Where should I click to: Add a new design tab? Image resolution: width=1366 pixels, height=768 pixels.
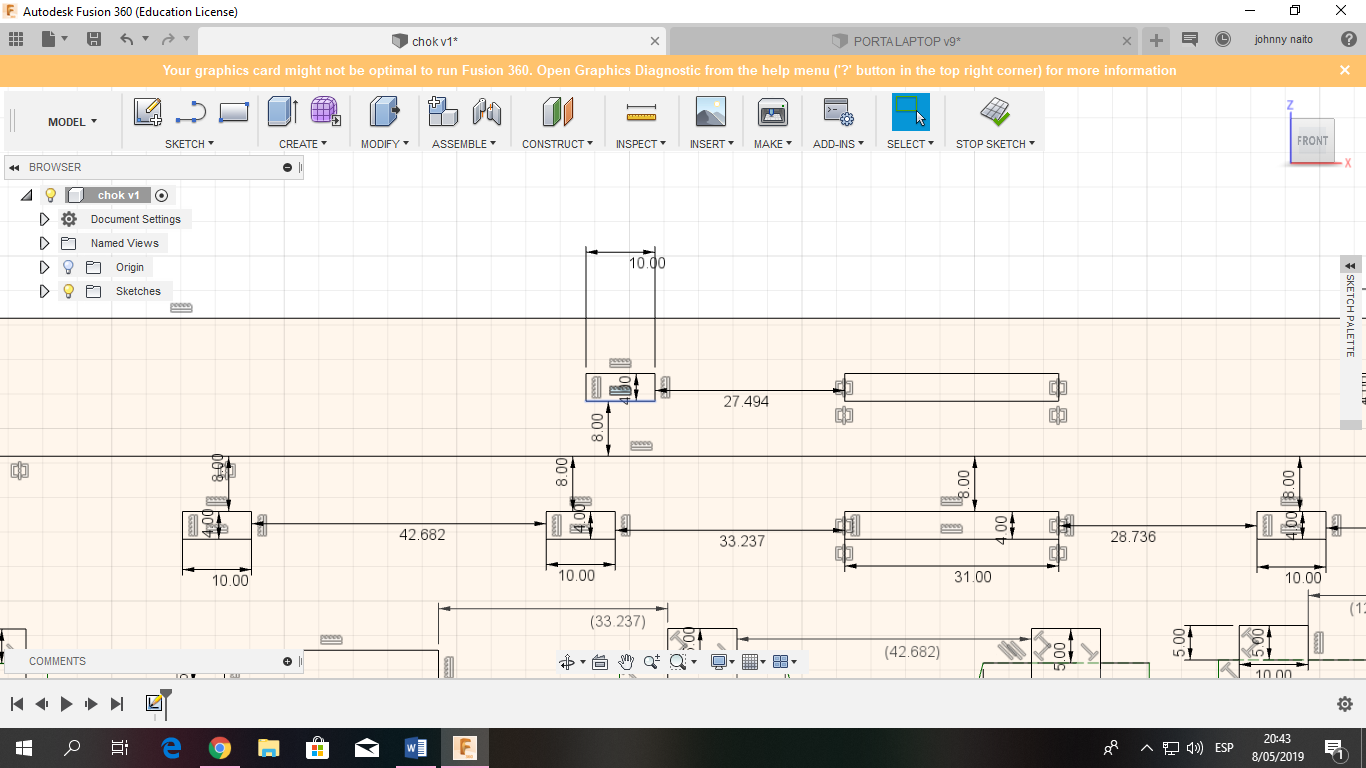[1156, 41]
